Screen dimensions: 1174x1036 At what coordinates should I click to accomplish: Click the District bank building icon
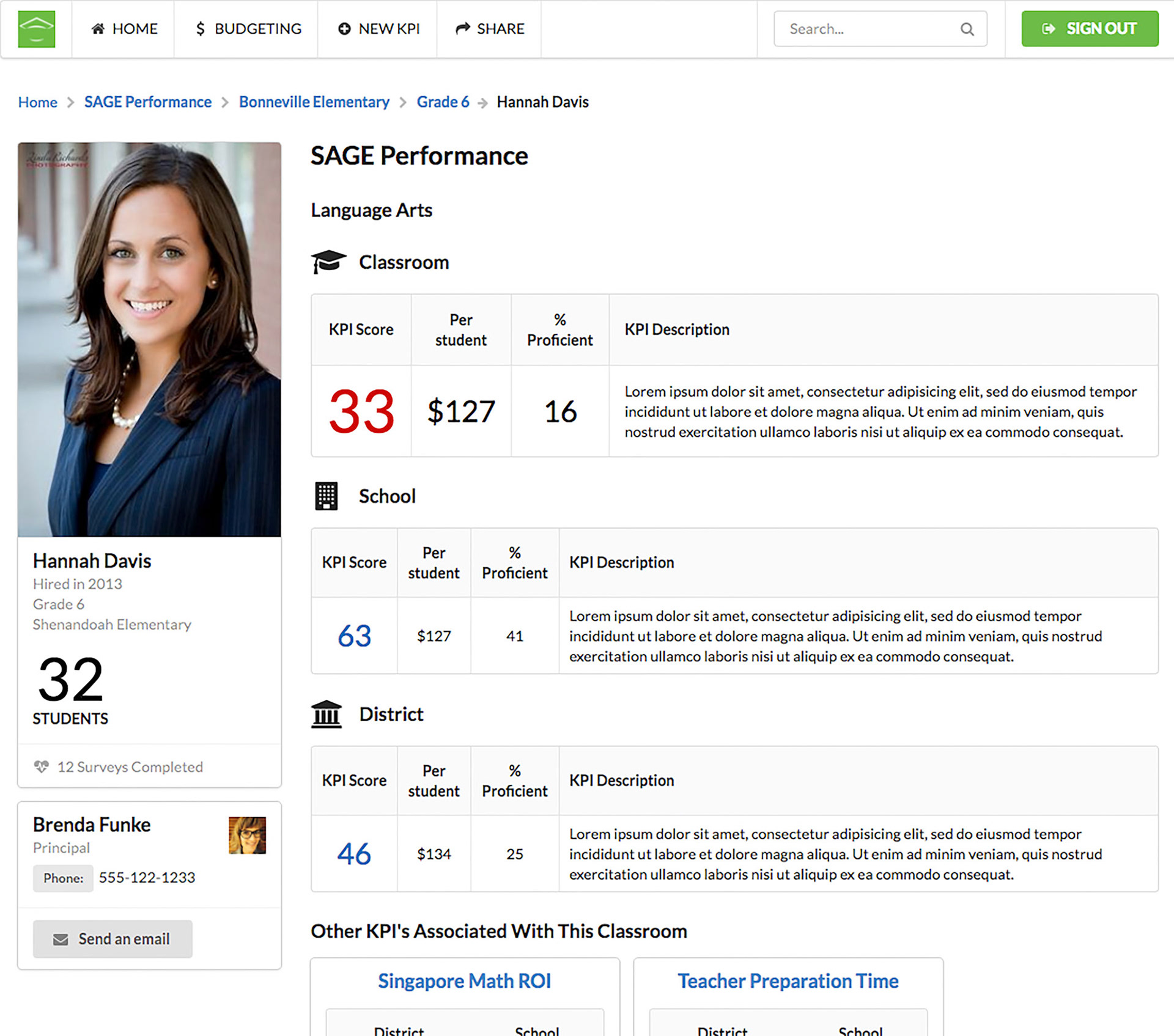(x=327, y=714)
